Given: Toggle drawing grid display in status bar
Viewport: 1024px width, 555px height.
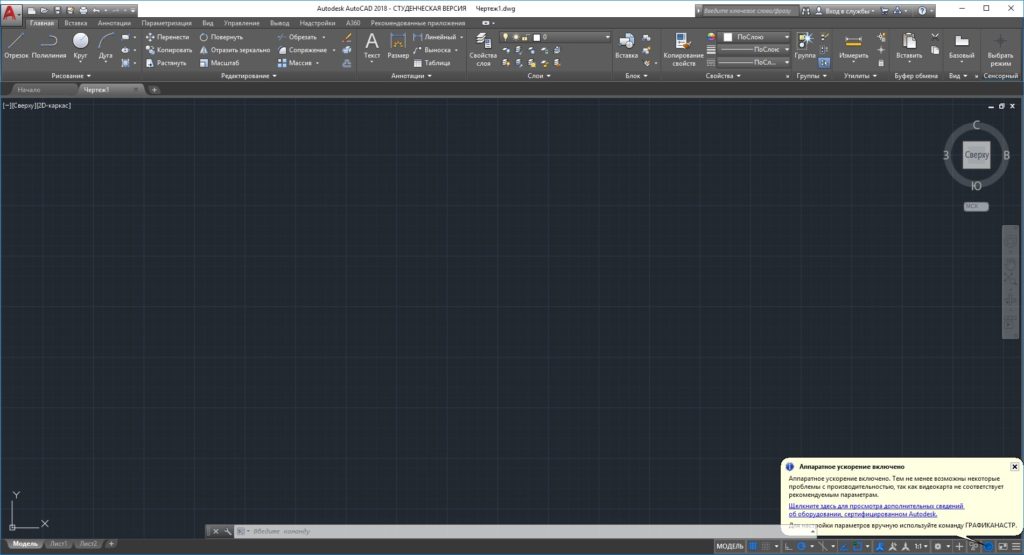Looking at the screenshot, I should click(753, 546).
